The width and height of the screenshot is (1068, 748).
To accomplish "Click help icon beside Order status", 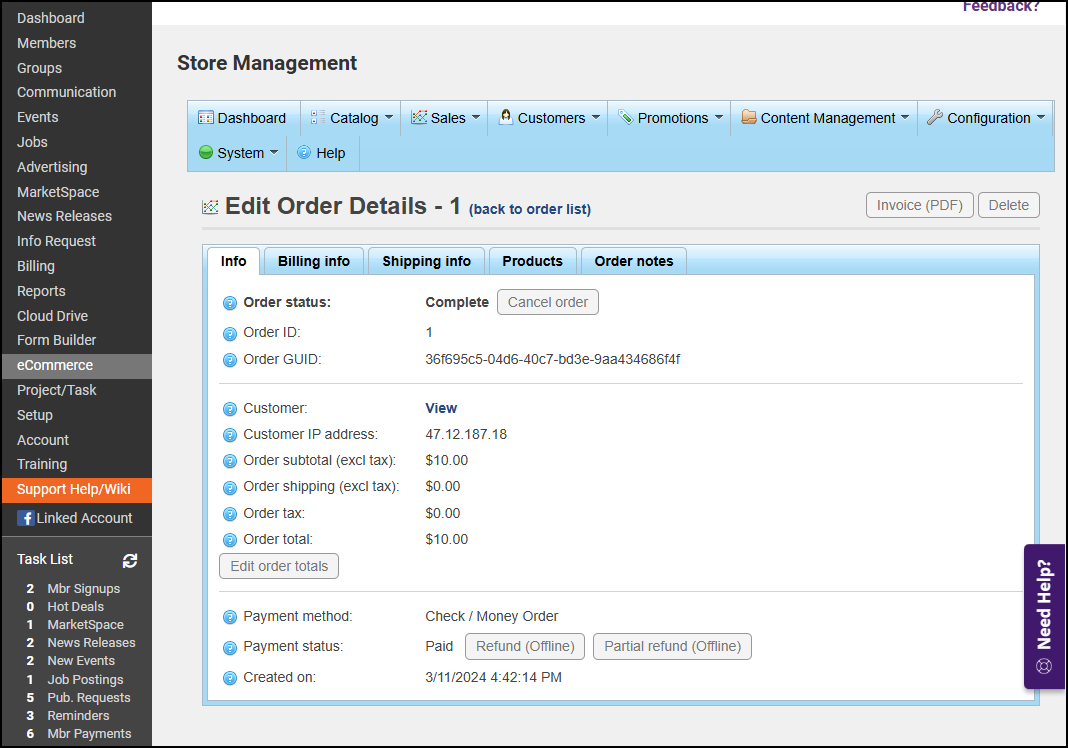I will pos(230,303).
